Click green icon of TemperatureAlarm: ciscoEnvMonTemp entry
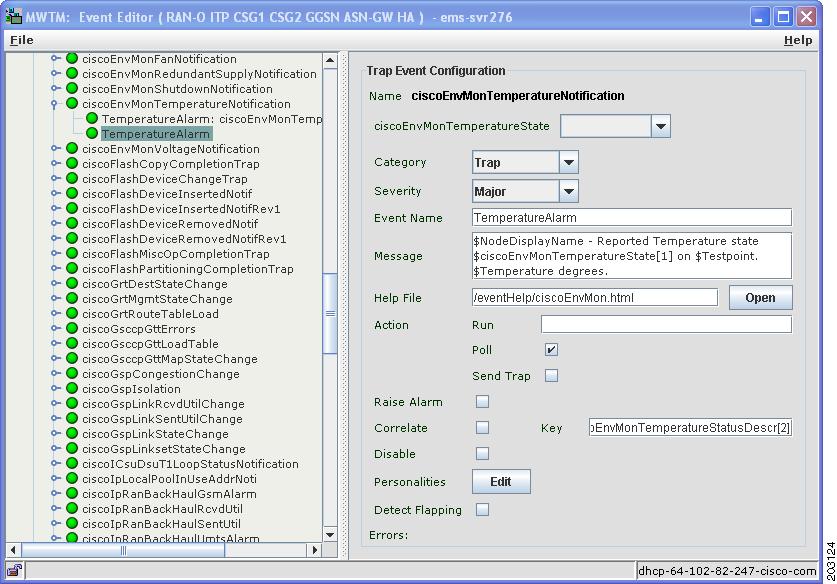Viewport: 837px width, 584px height. click(x=92, y=118)
